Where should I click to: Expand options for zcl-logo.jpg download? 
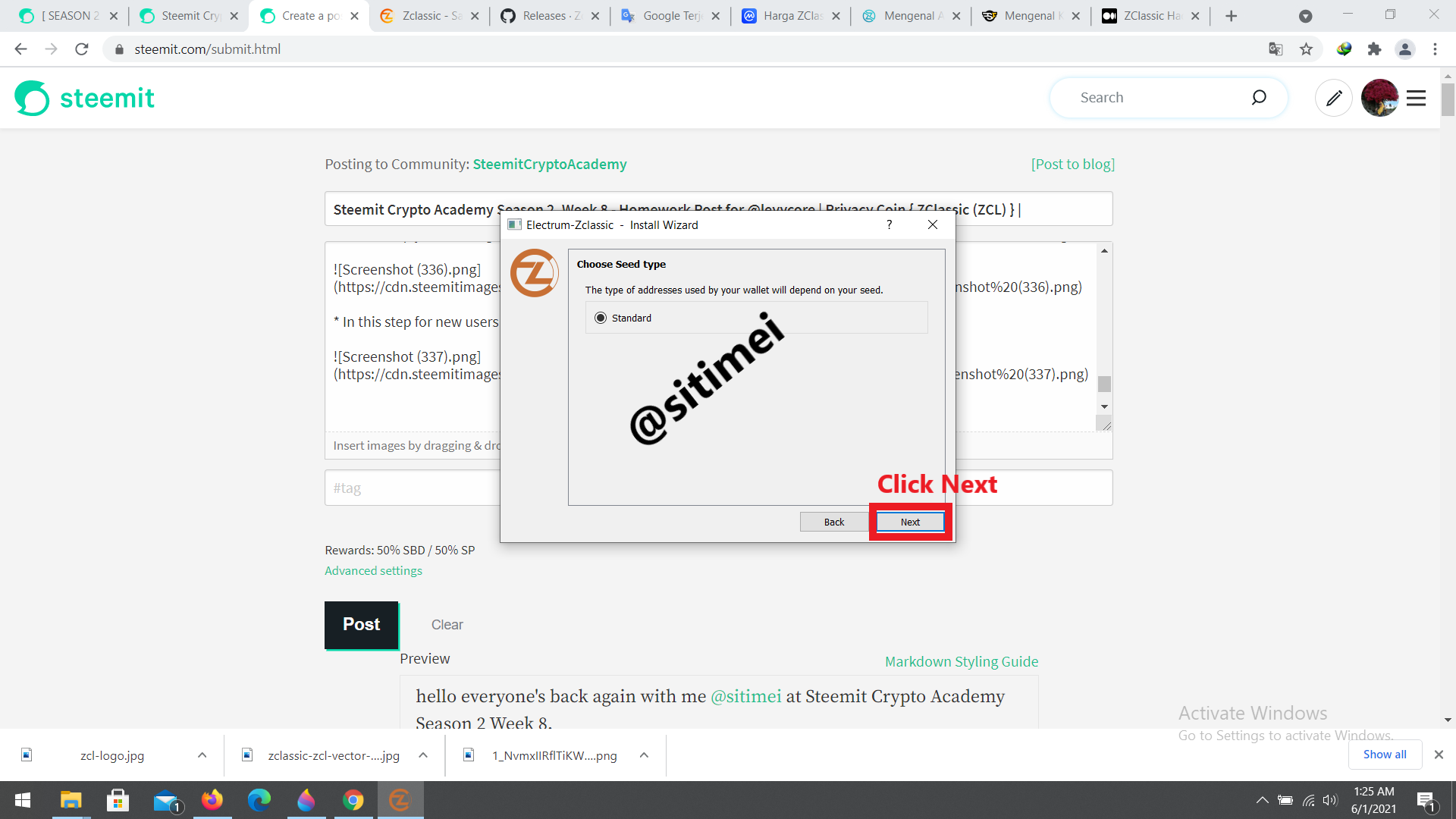coord(202,755)
